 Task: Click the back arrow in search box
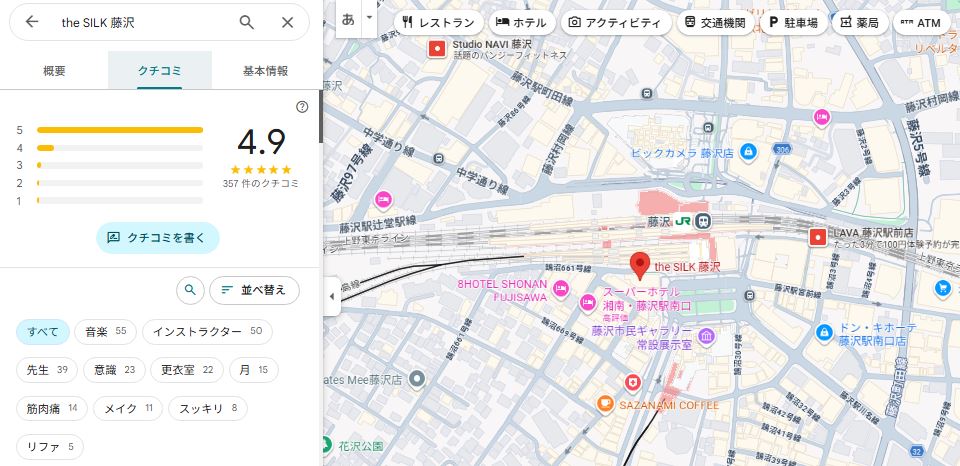pos(32,22)
